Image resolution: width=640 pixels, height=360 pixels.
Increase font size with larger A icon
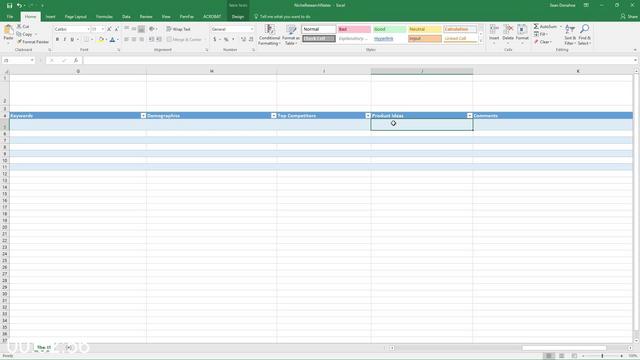coord(109,29)
